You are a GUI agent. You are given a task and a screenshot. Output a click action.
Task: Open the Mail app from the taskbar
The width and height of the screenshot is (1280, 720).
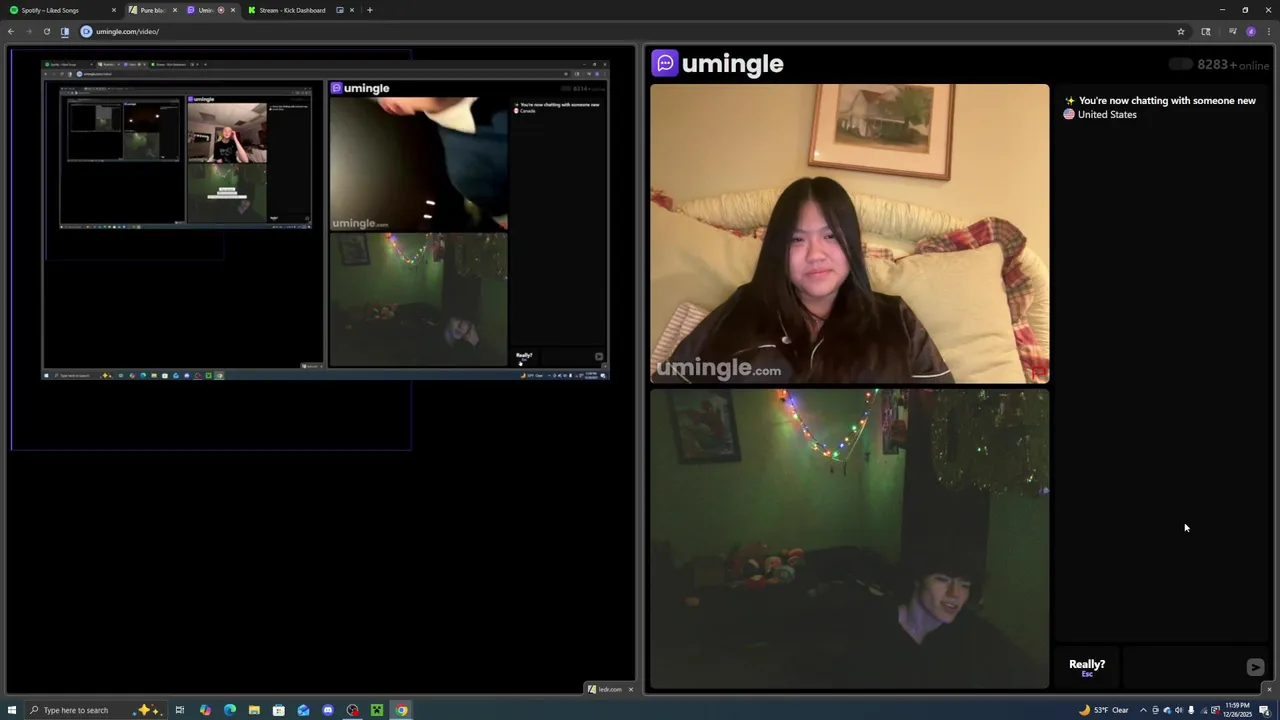[x=303, y=710]
